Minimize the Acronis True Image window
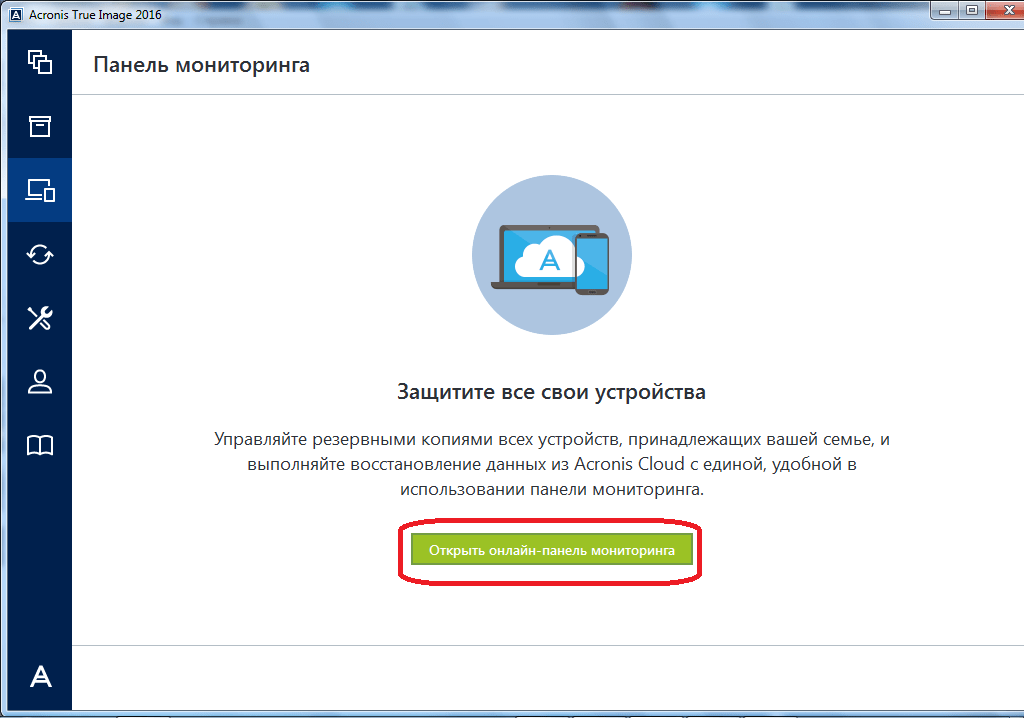 [945, 10]
